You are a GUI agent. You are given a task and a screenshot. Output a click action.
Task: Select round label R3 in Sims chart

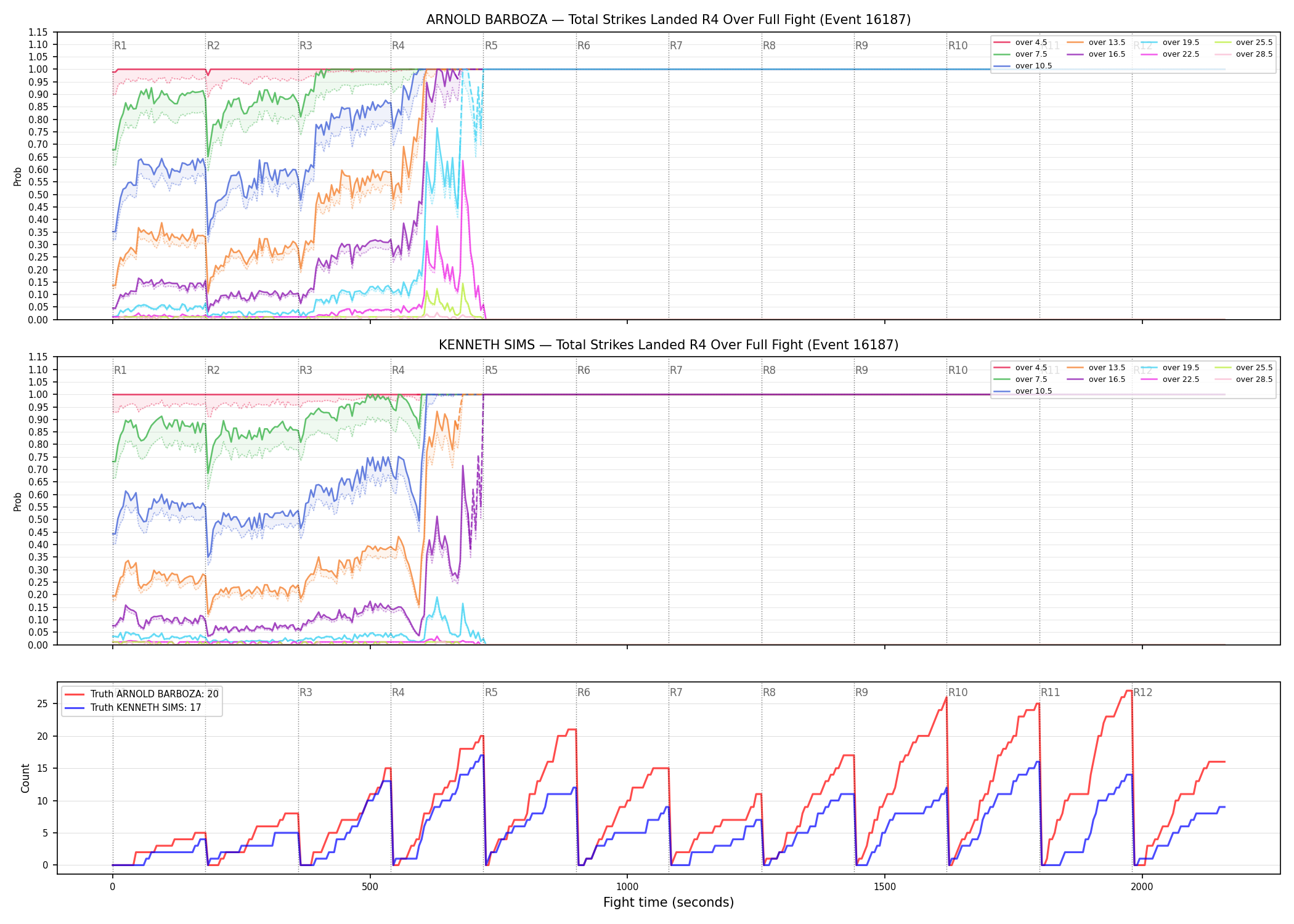click(306, 370)
